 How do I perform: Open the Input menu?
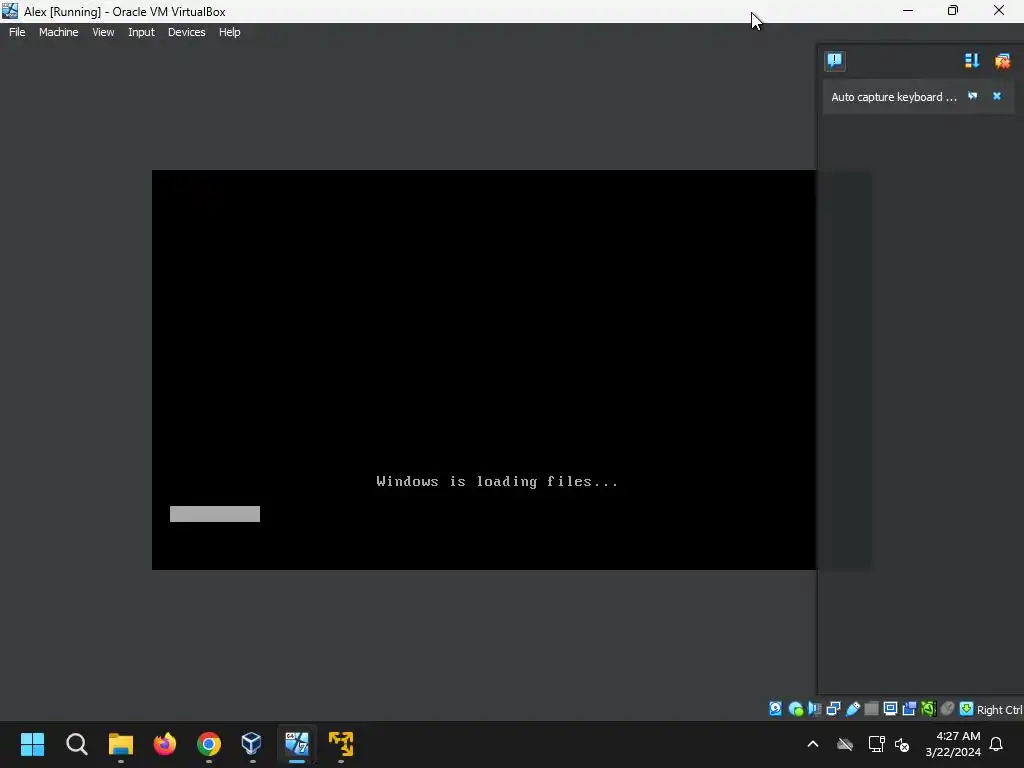click(141, 32)
